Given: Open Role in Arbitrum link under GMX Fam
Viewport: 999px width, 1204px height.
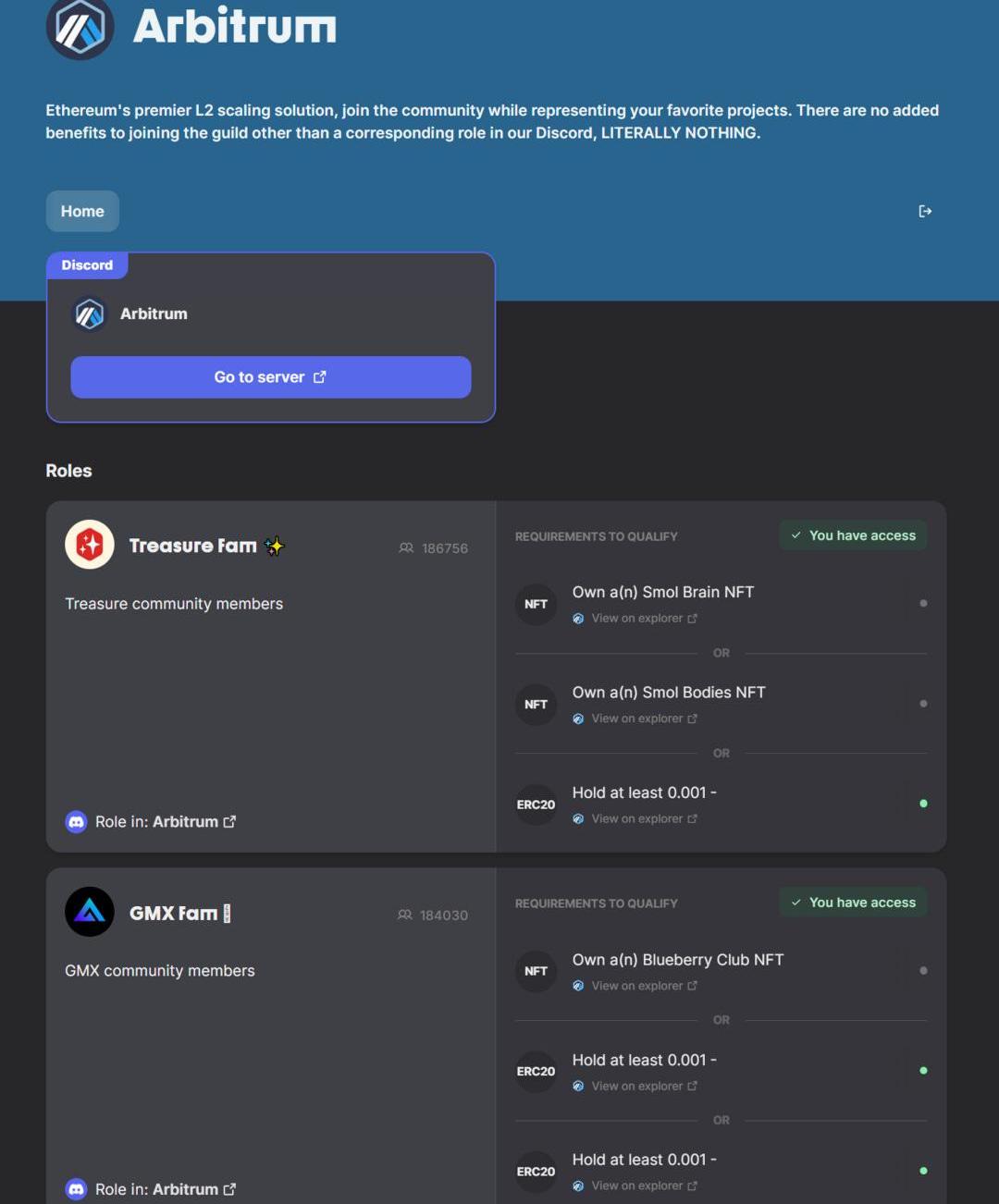Looking at the screenshot, I should point(186,1189).
